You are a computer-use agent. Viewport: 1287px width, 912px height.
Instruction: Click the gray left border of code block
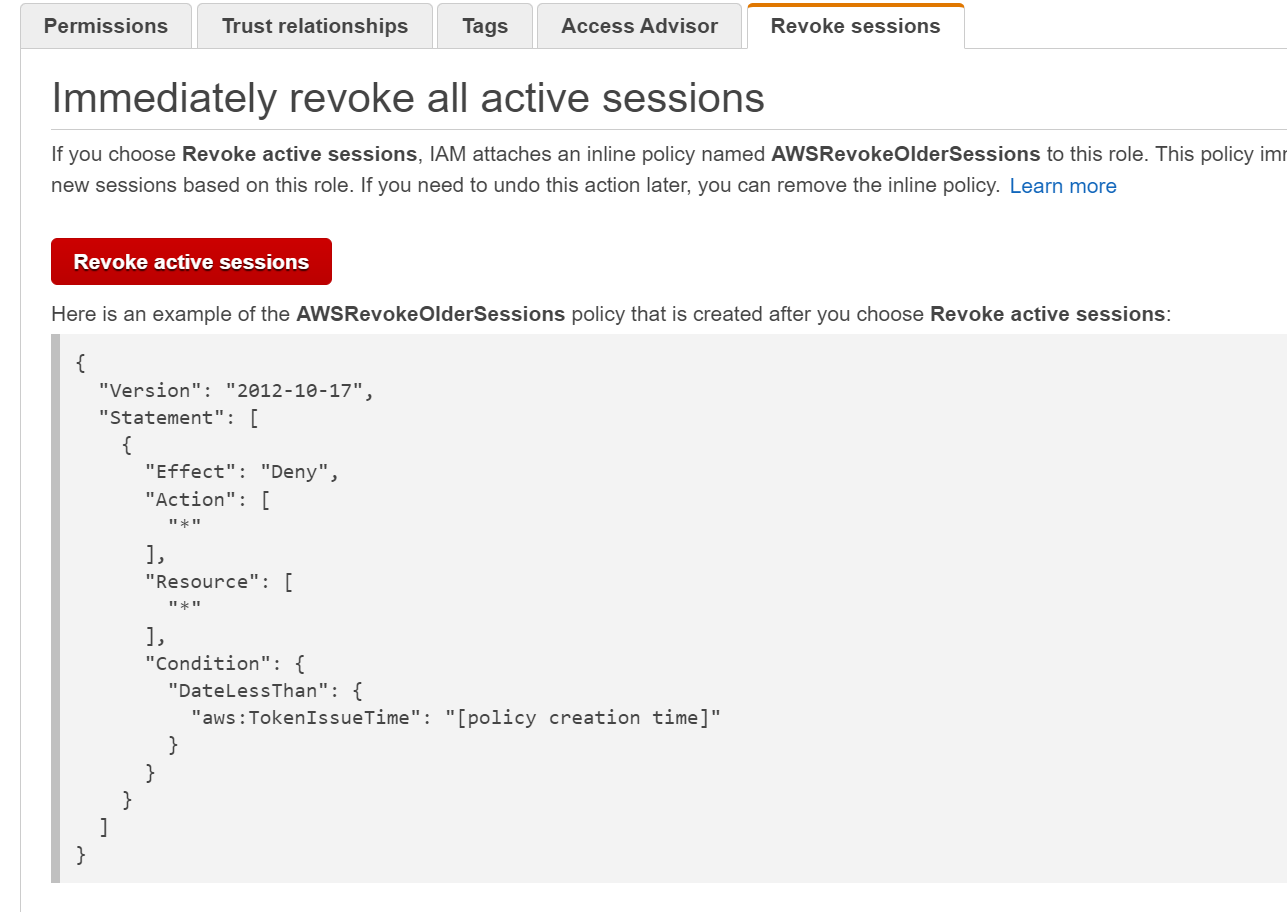pyautogui.click(x=56, y=608)
